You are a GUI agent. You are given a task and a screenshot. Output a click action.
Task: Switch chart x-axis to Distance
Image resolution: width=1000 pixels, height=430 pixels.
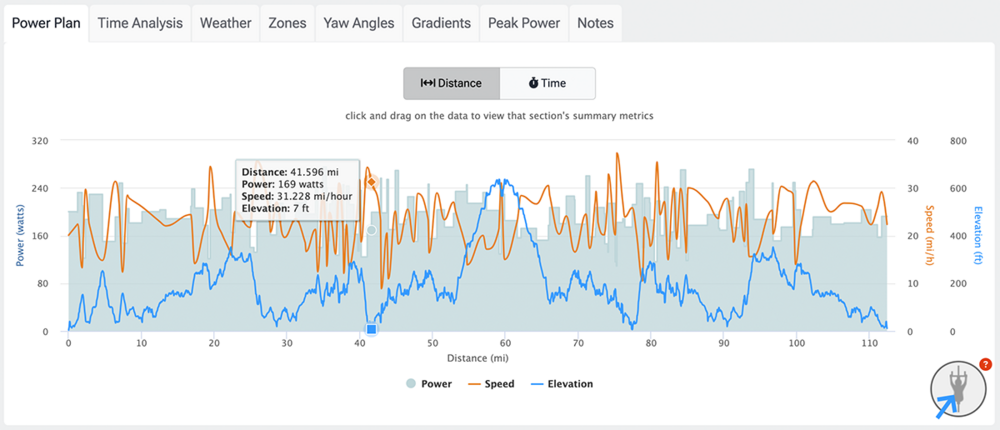pos(451,84)
